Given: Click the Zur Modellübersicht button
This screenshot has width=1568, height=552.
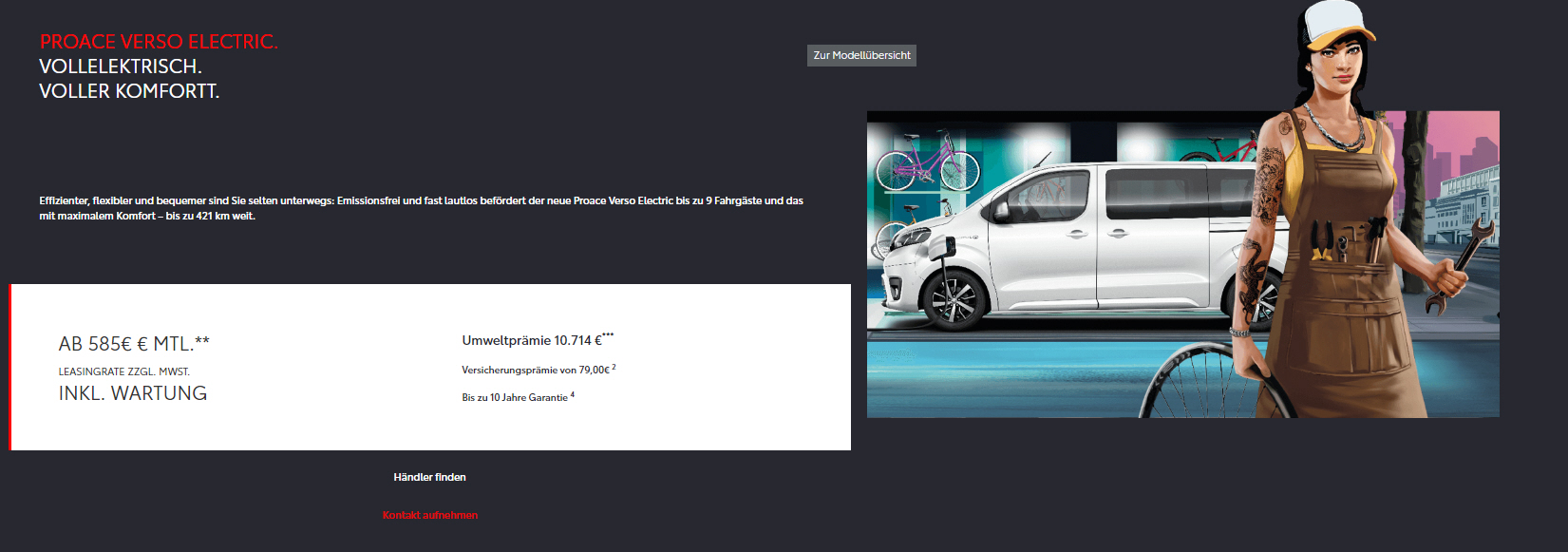Looking at the screenshot, I should [x=861, y=55].
